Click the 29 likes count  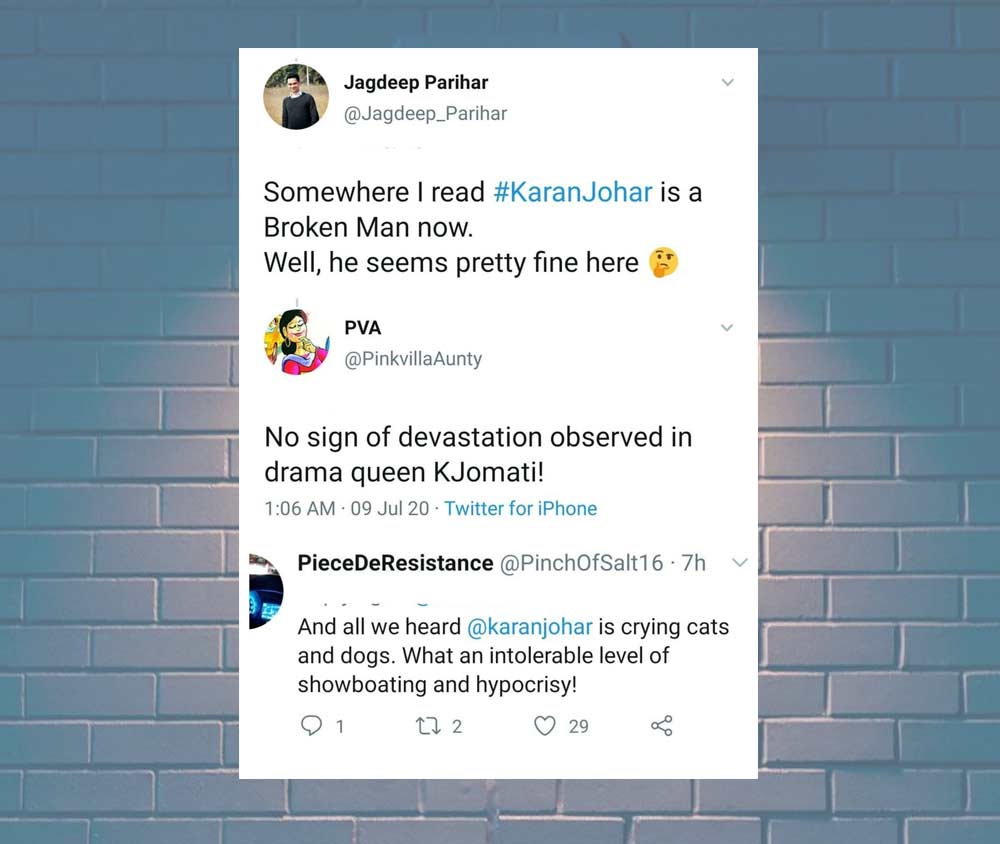pos(578,727)
